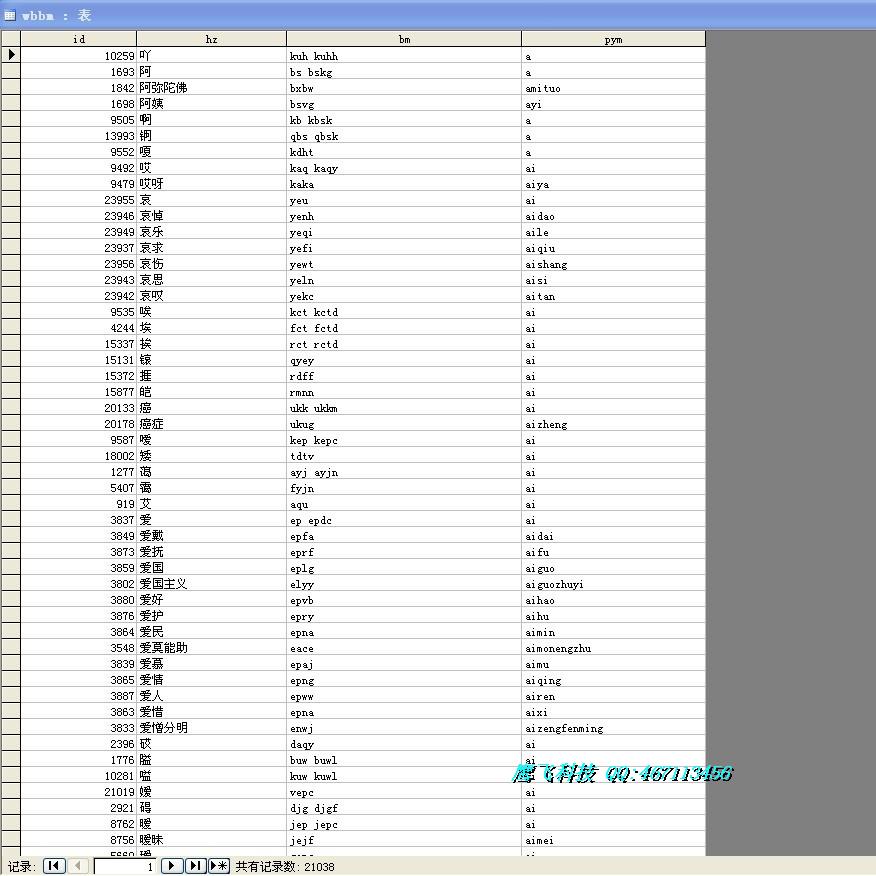Click bm cell djg djgf
The width and height of the screenshot is (876, 876).
tap(404, 808)
